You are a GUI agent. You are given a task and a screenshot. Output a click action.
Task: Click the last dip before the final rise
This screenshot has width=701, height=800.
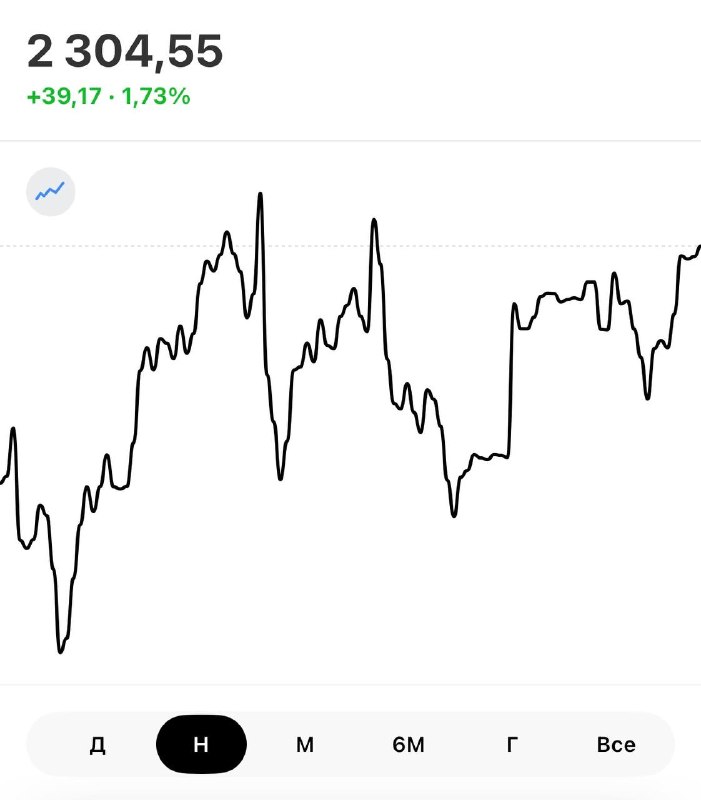point(647,397)
